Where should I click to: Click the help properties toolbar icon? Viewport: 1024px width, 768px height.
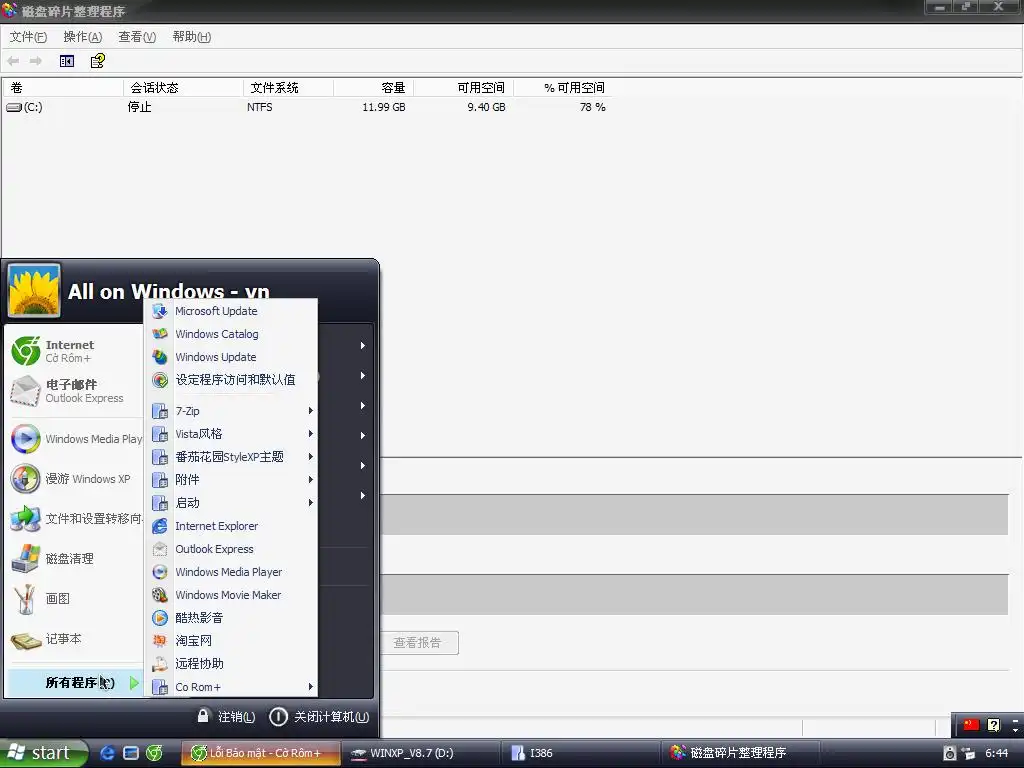97,61
